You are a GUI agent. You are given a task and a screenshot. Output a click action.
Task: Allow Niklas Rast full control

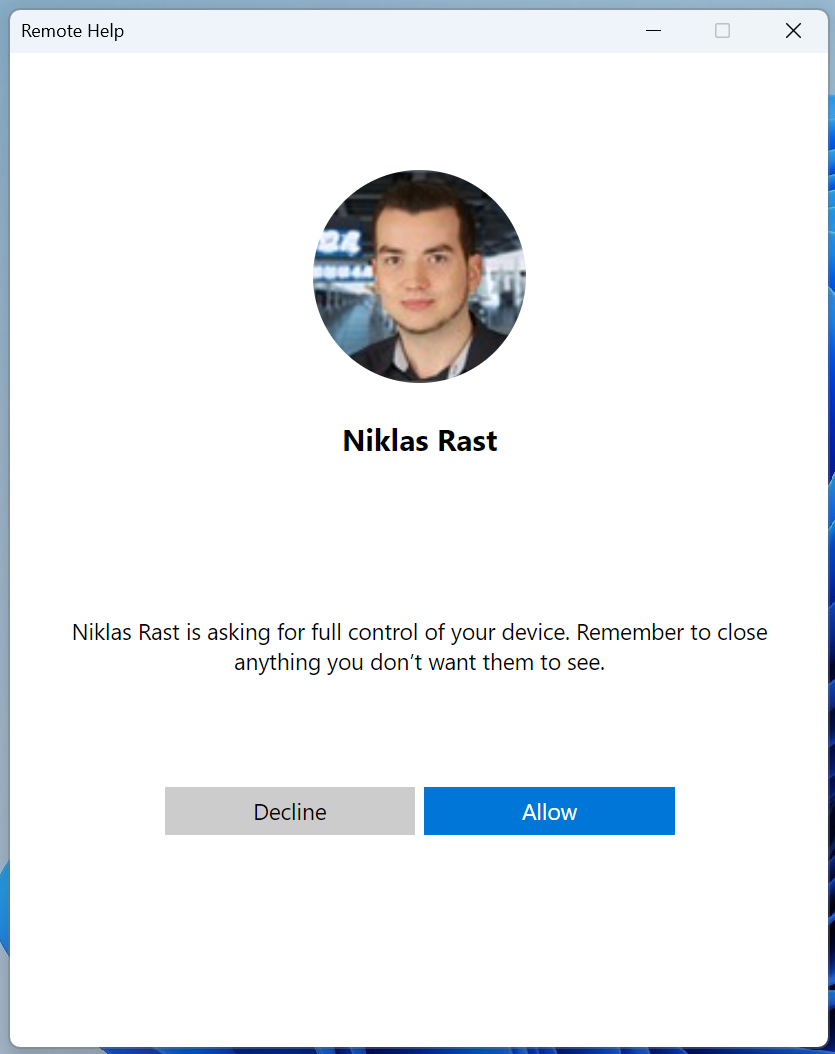549,811
